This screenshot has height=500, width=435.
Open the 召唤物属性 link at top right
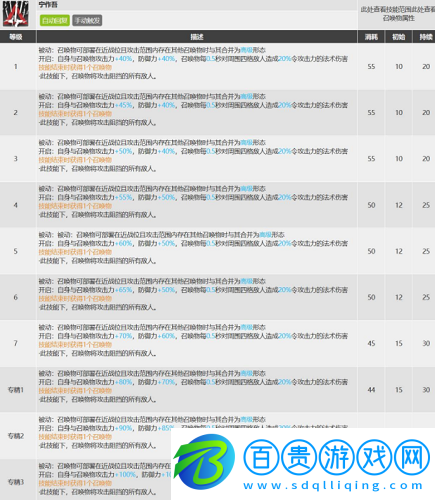[399, 18]
